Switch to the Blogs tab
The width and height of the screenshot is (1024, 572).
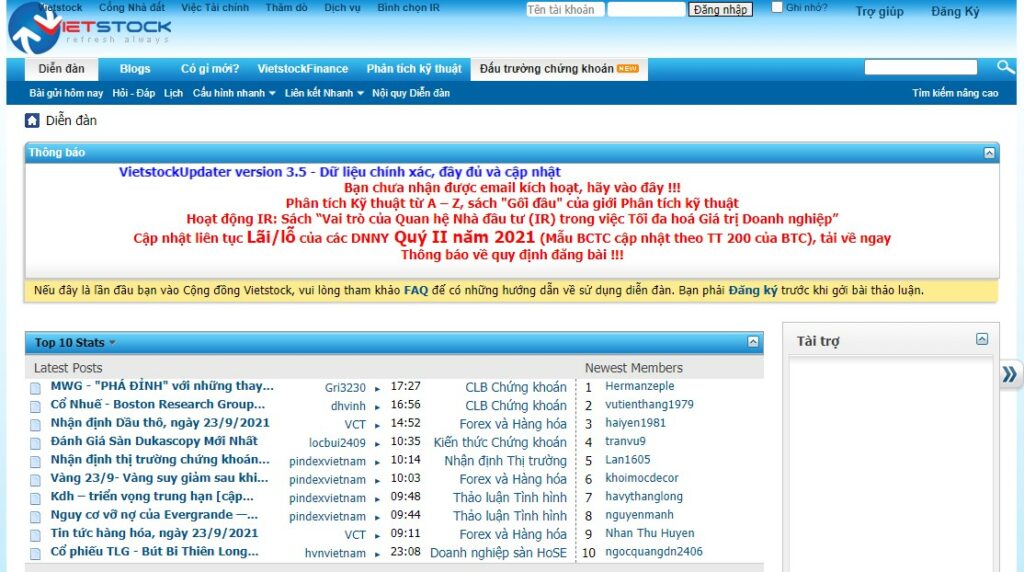point(135,69)
